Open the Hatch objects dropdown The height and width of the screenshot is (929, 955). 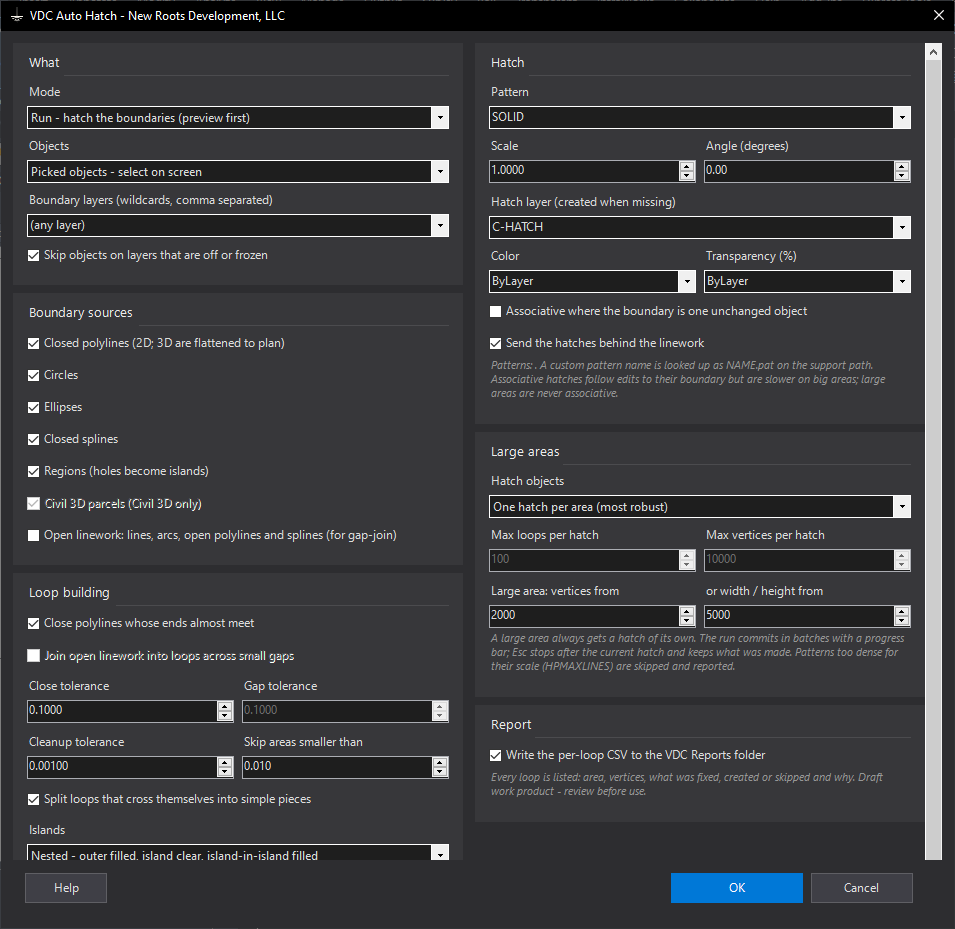coord(902,507)
